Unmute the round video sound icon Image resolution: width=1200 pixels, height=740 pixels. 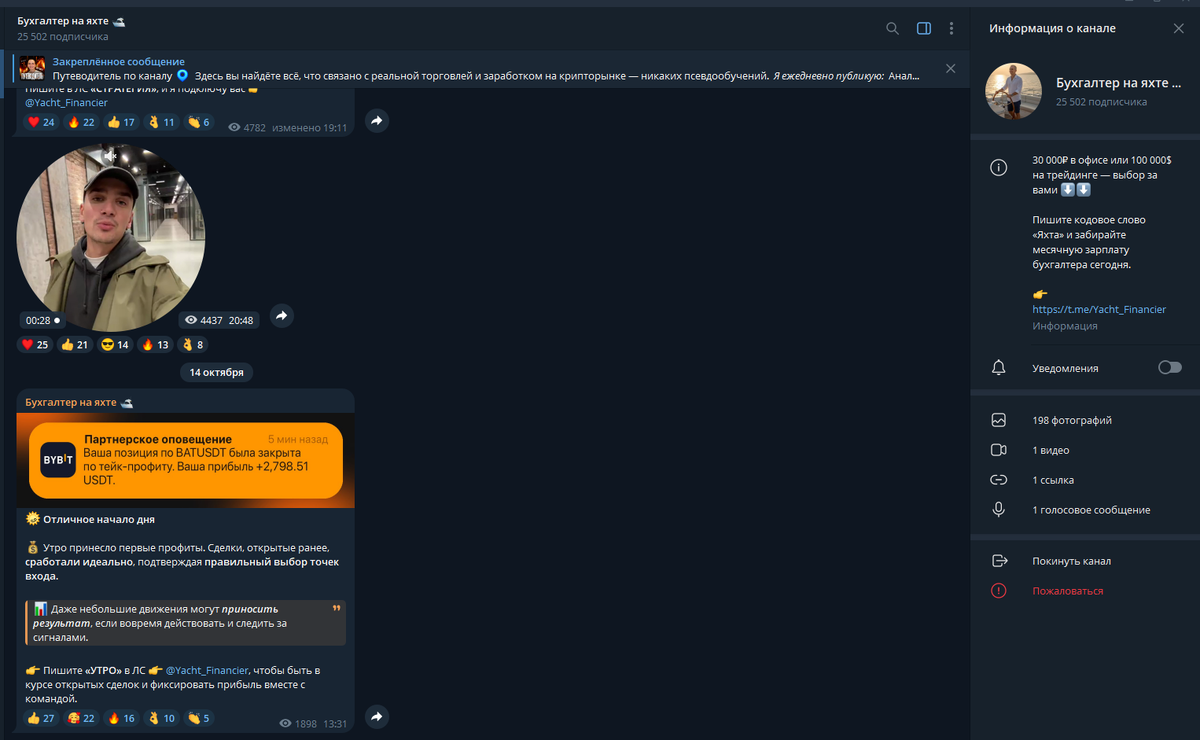pyautogui.click(x=110, y=156)
